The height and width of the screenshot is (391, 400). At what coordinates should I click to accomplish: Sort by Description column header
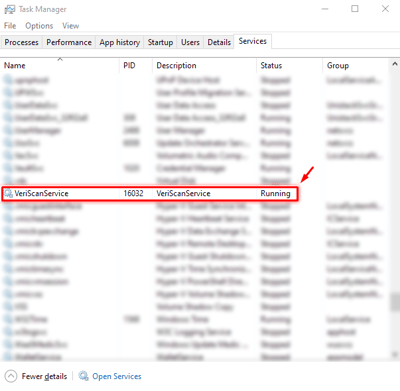coord(204,65)
